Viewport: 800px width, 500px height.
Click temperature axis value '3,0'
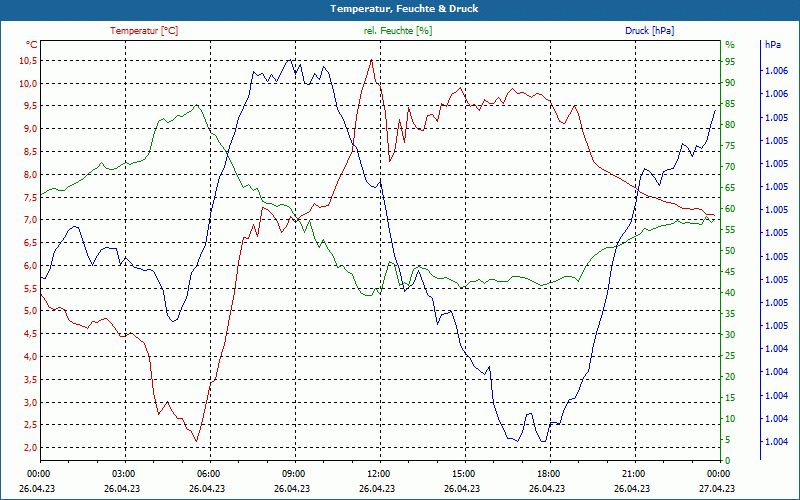pos(30,403)
